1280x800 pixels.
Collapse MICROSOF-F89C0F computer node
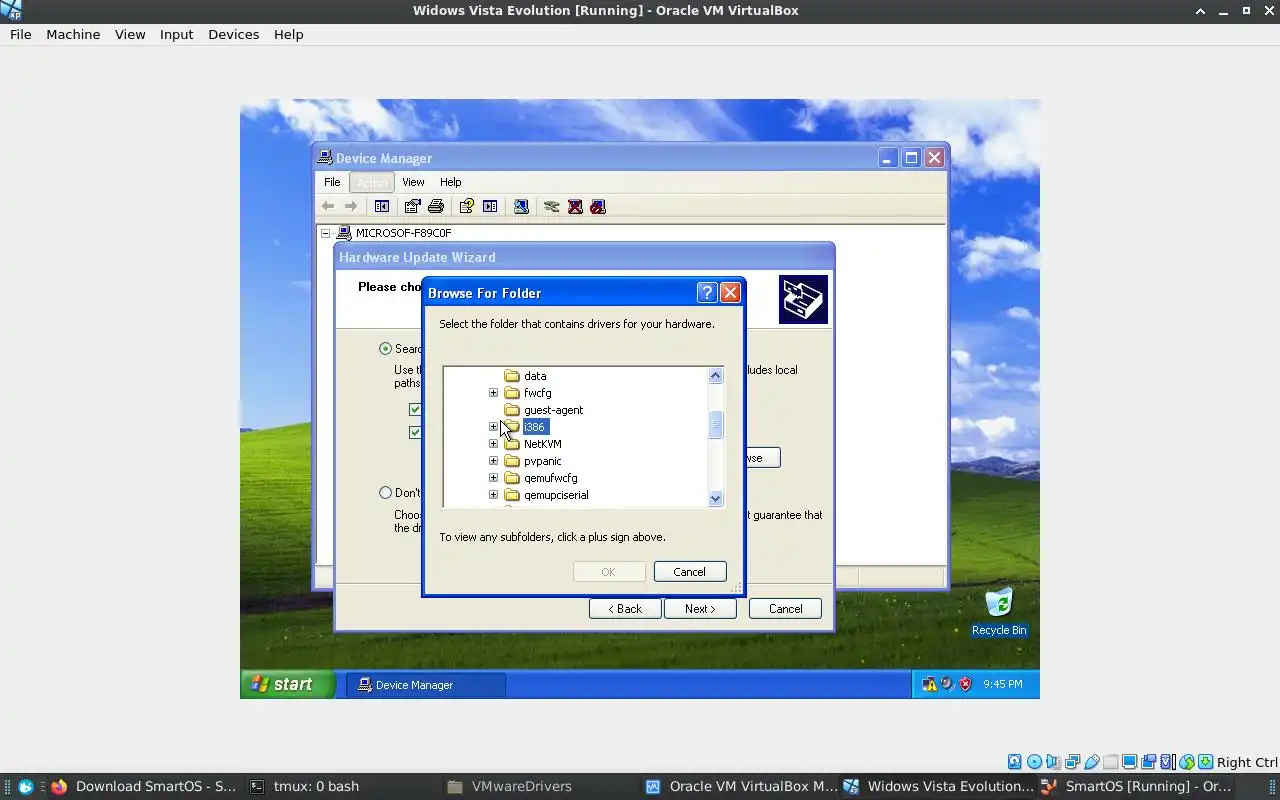pos(325,233)
